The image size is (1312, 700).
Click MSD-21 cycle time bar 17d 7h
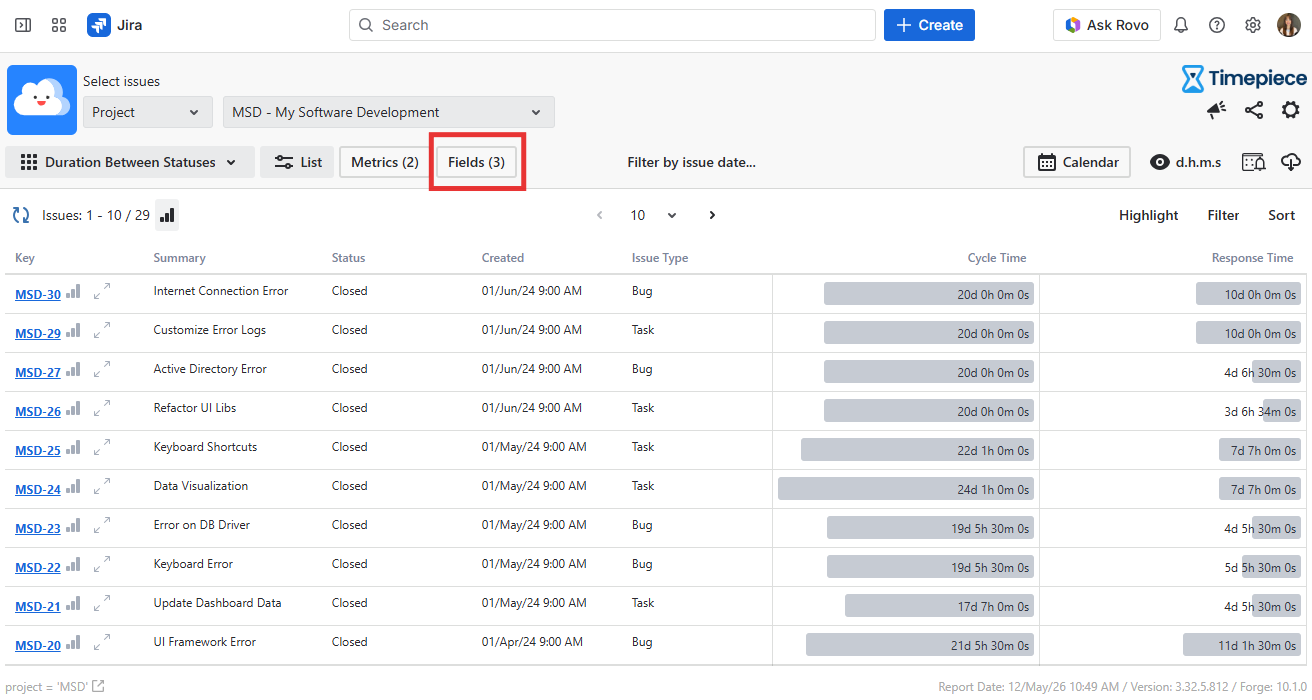pyautogui.click(x=939, y=606)
